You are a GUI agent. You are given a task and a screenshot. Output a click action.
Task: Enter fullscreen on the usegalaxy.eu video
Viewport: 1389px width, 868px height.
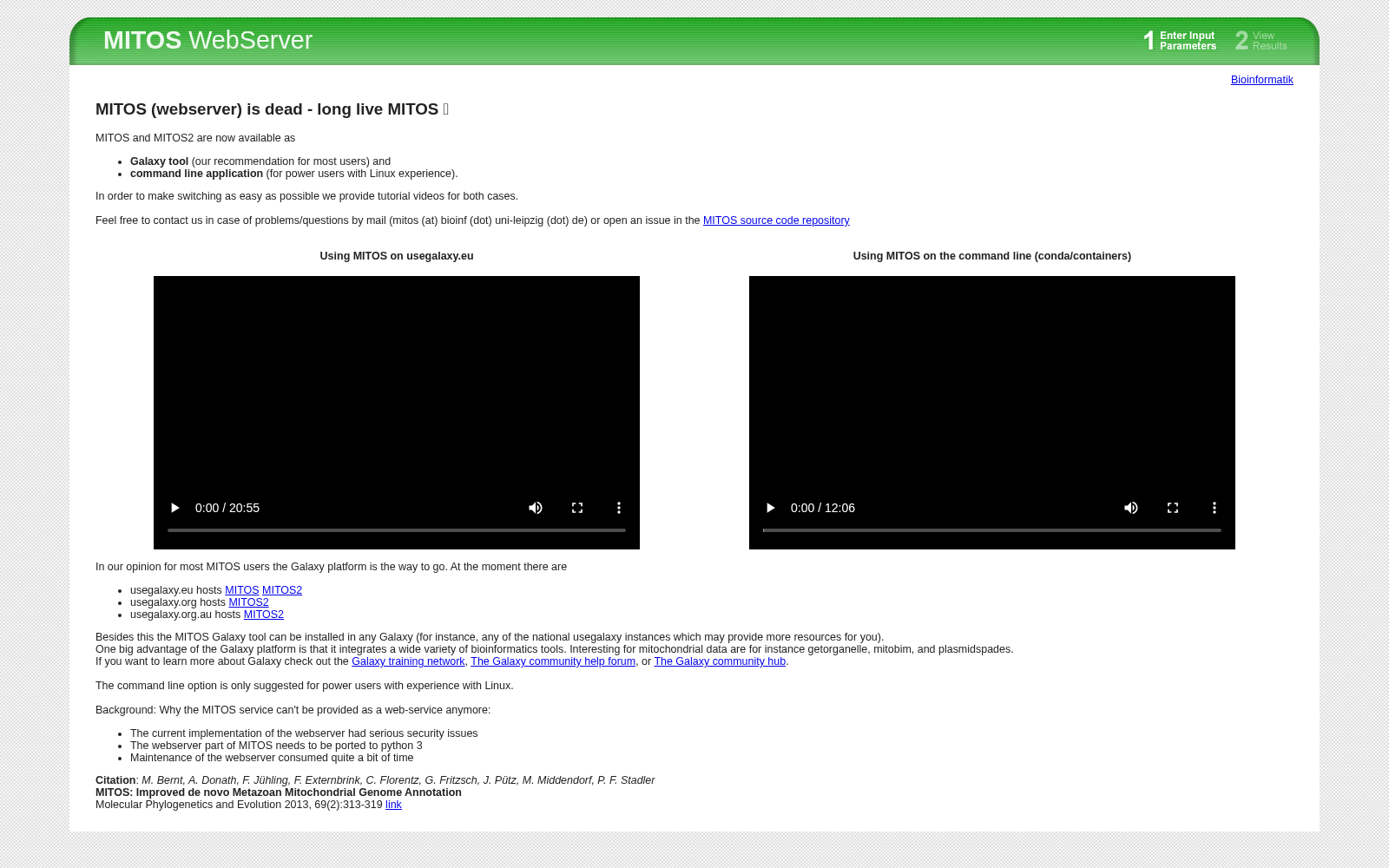577,508
